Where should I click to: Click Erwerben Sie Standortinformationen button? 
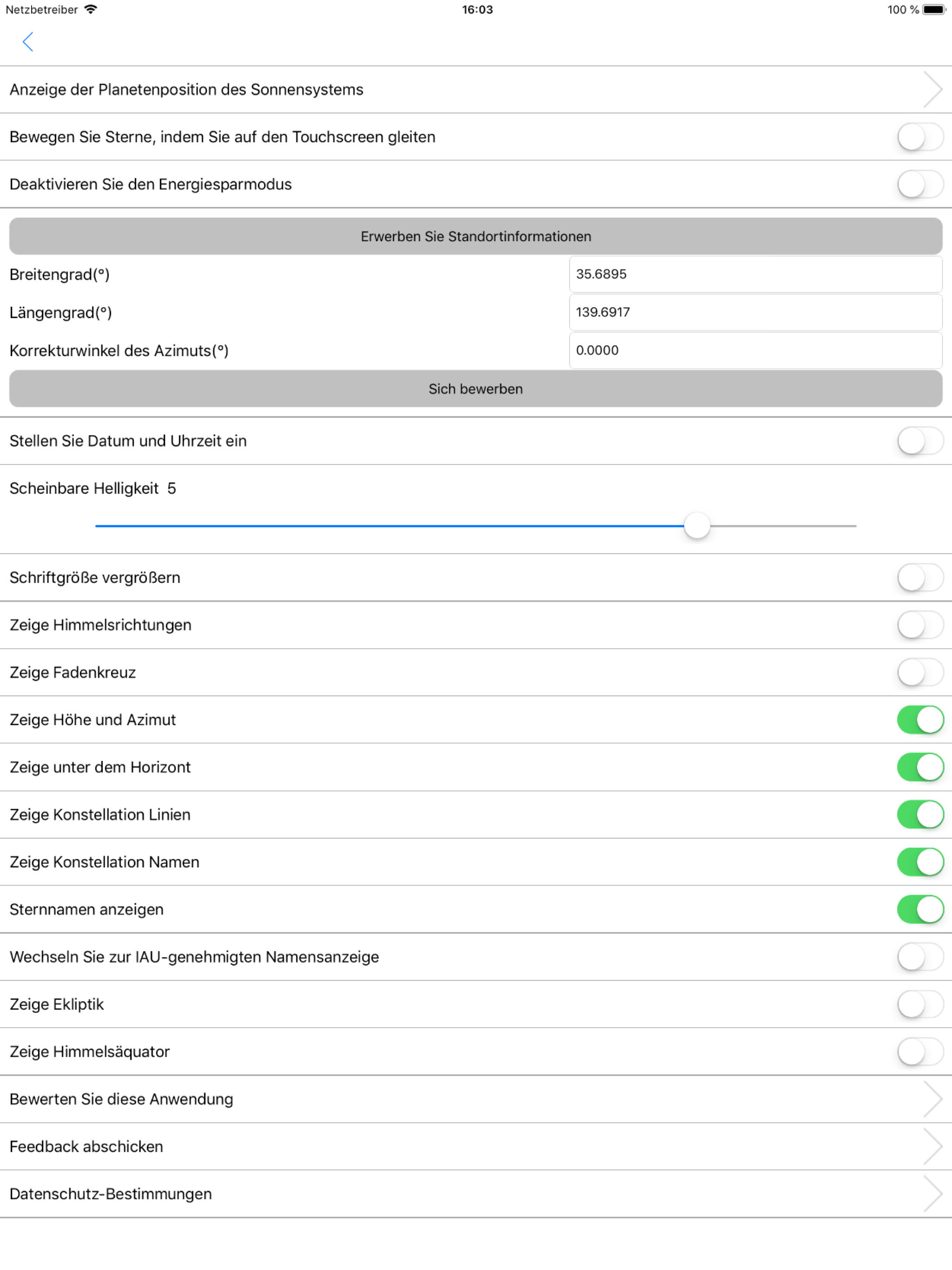476,236
